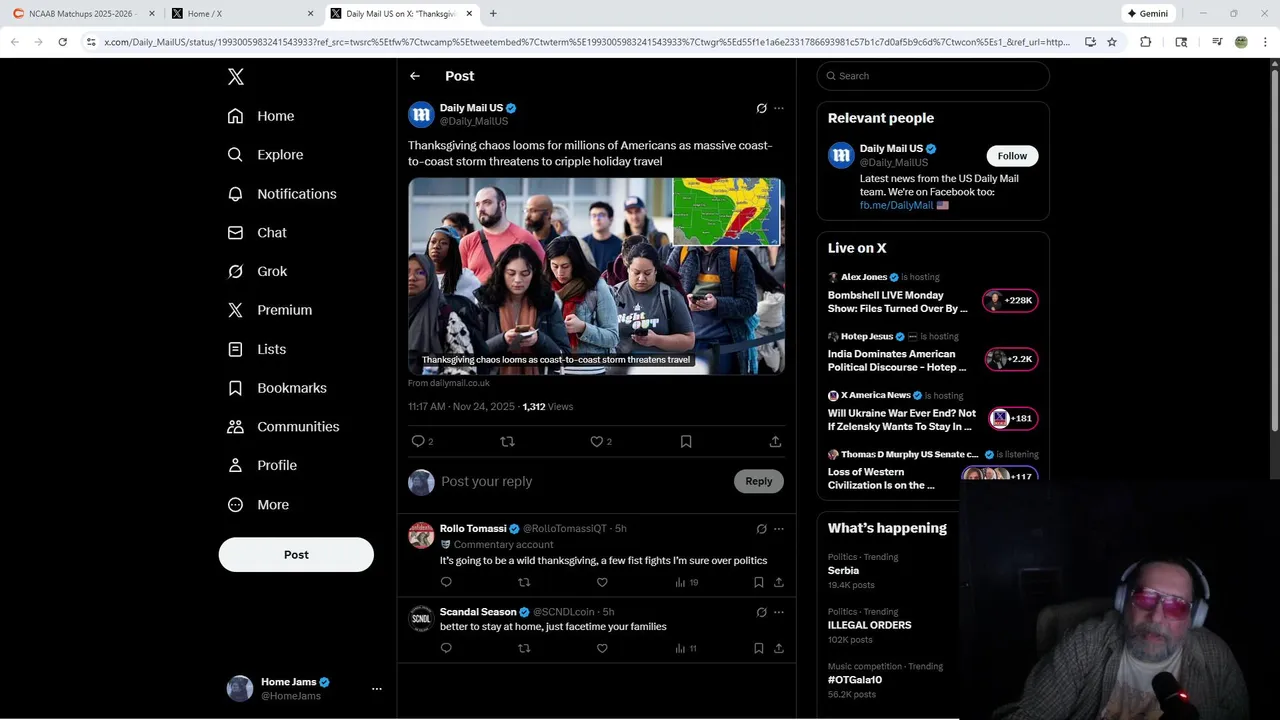Image resolution: width=1280 pixels, height=720 pixels.
Task: Click the Grok icon on Rollo Tomassi's reply
Action: [x=761, y=529]
